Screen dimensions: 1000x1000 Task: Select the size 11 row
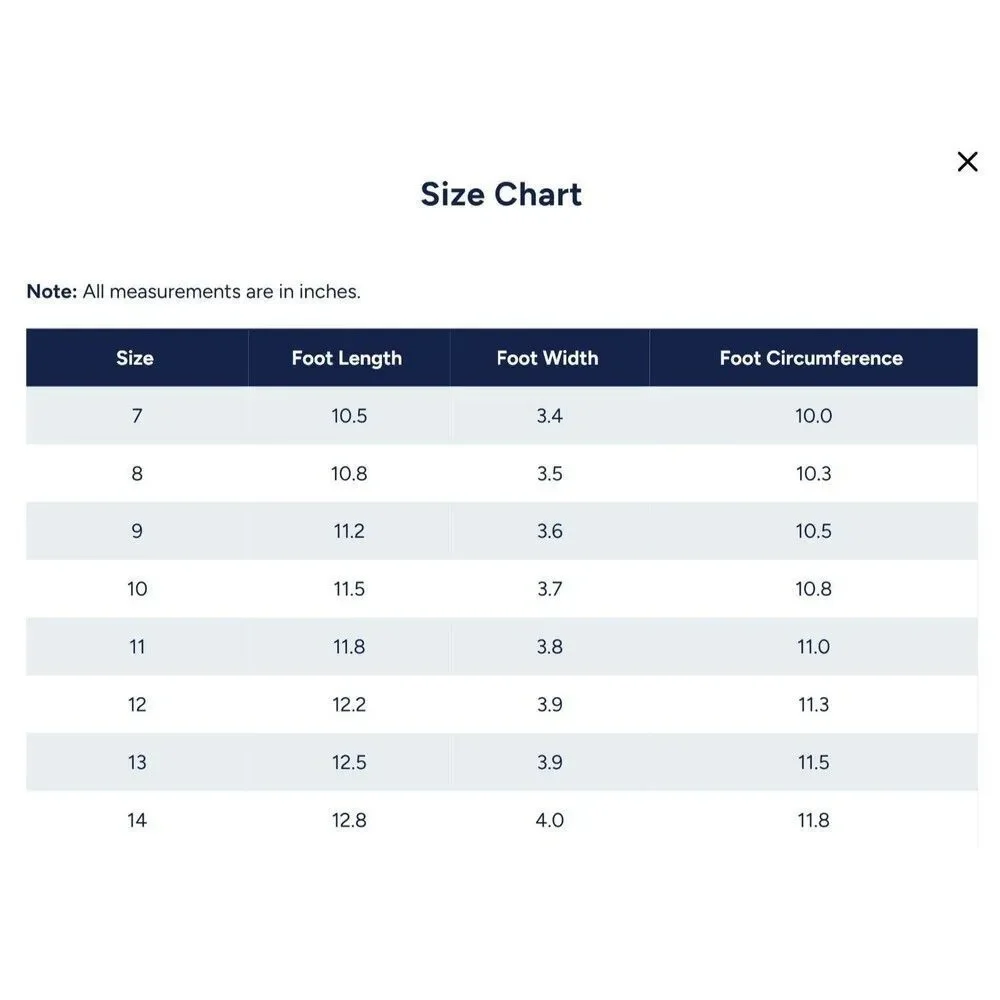click(501, 646)
